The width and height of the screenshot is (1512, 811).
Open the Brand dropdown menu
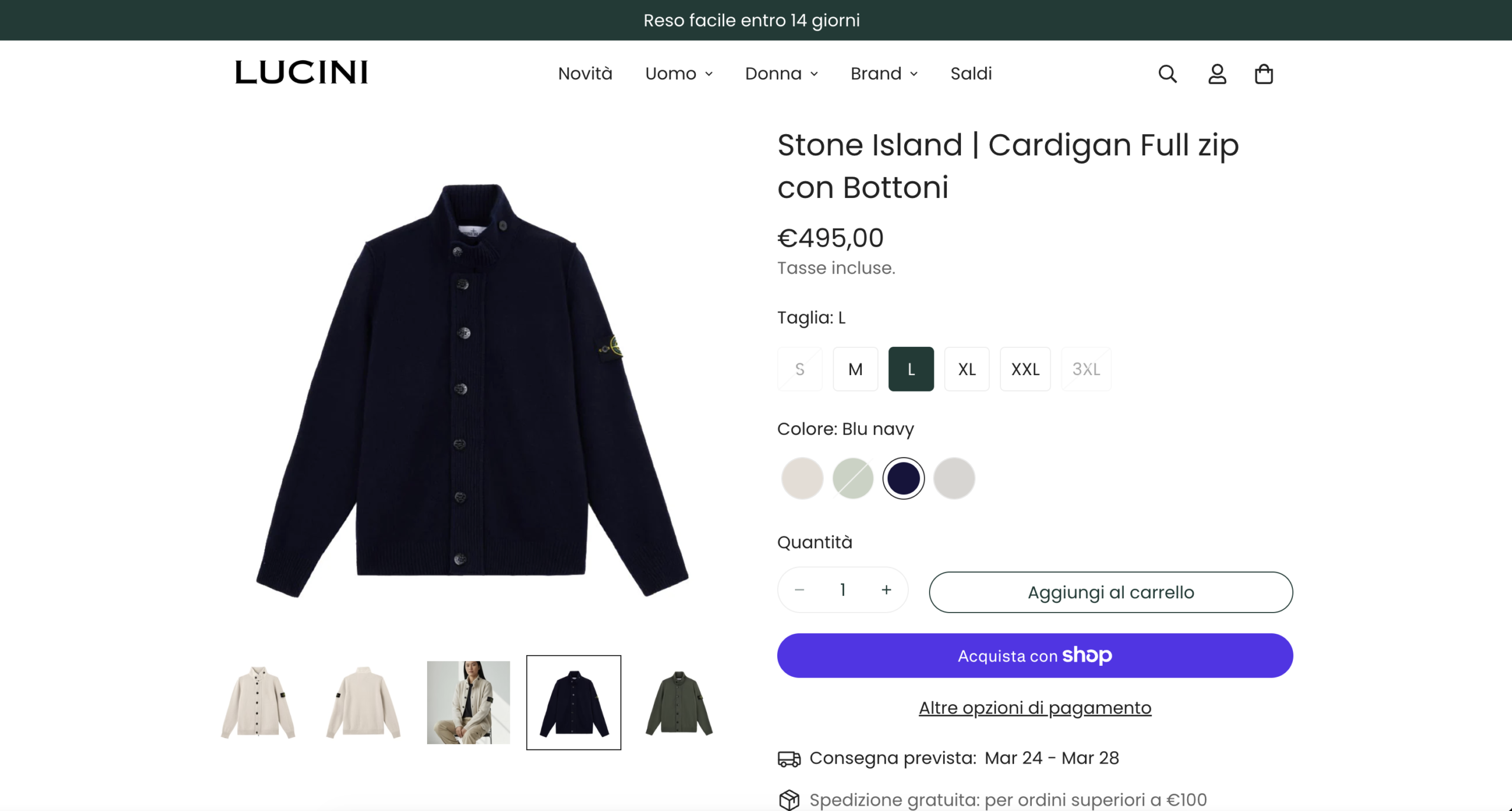click(884, 74)
